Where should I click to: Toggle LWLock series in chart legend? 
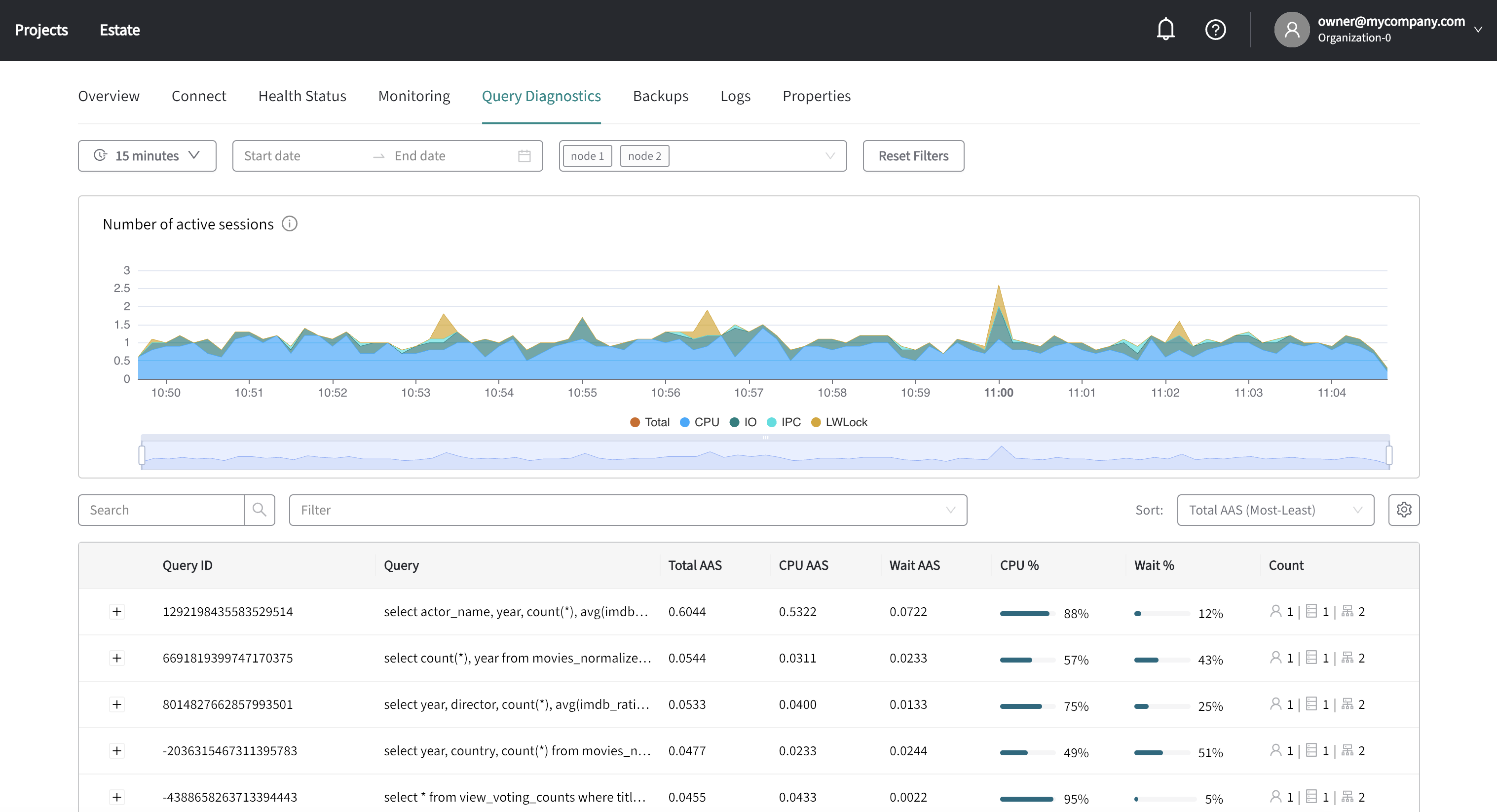tap(839, 422)
